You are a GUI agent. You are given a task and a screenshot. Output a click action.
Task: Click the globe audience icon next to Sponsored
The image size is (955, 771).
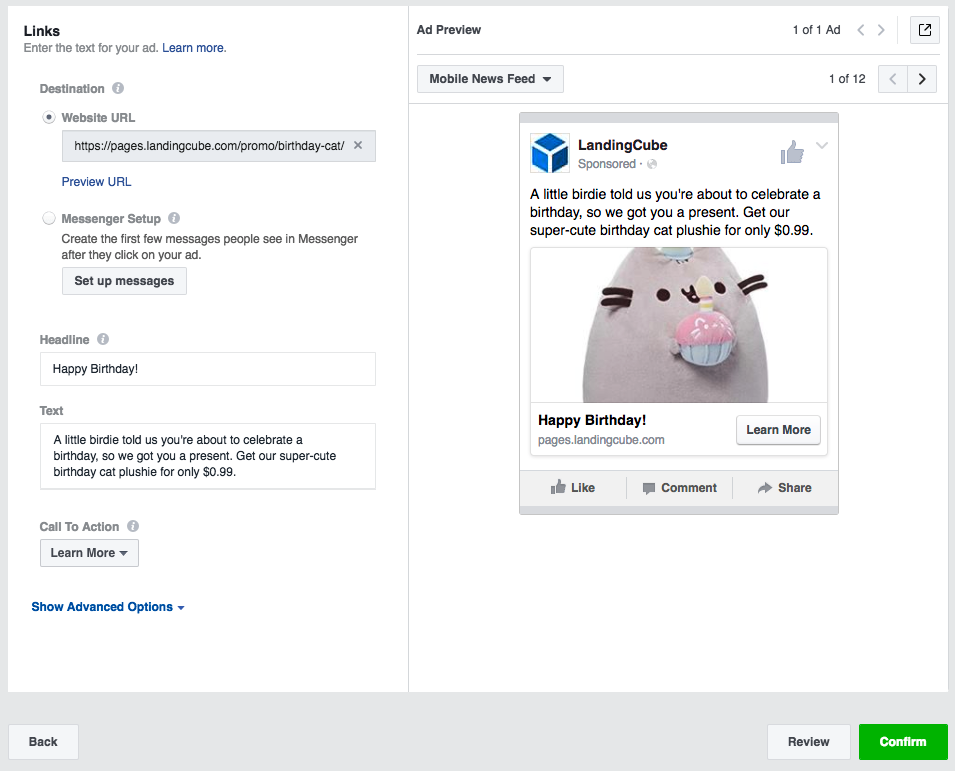(x=652, y=164)
